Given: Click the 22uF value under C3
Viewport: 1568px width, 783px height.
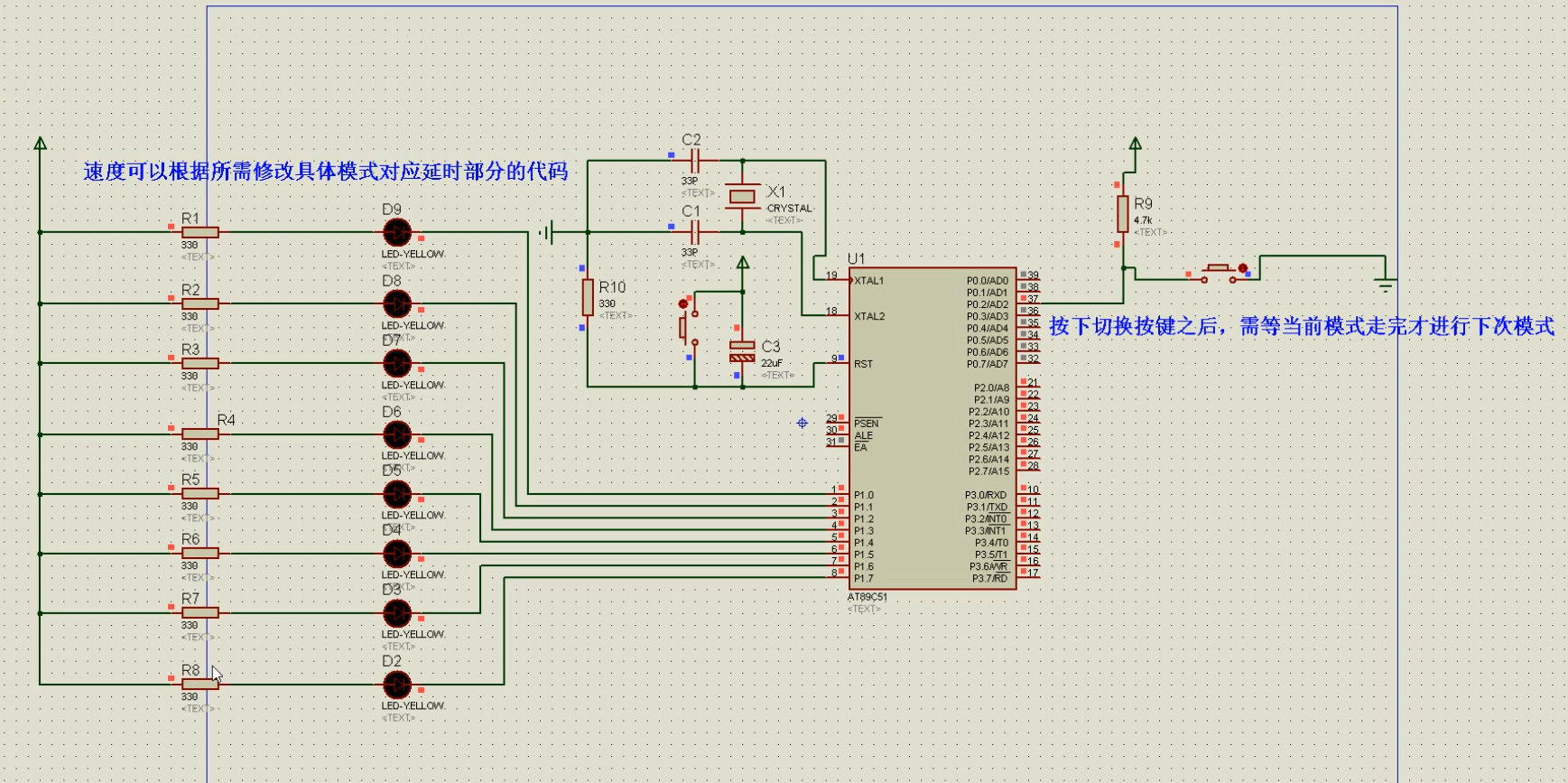Looking at the screenshot, I should (772, 363).
